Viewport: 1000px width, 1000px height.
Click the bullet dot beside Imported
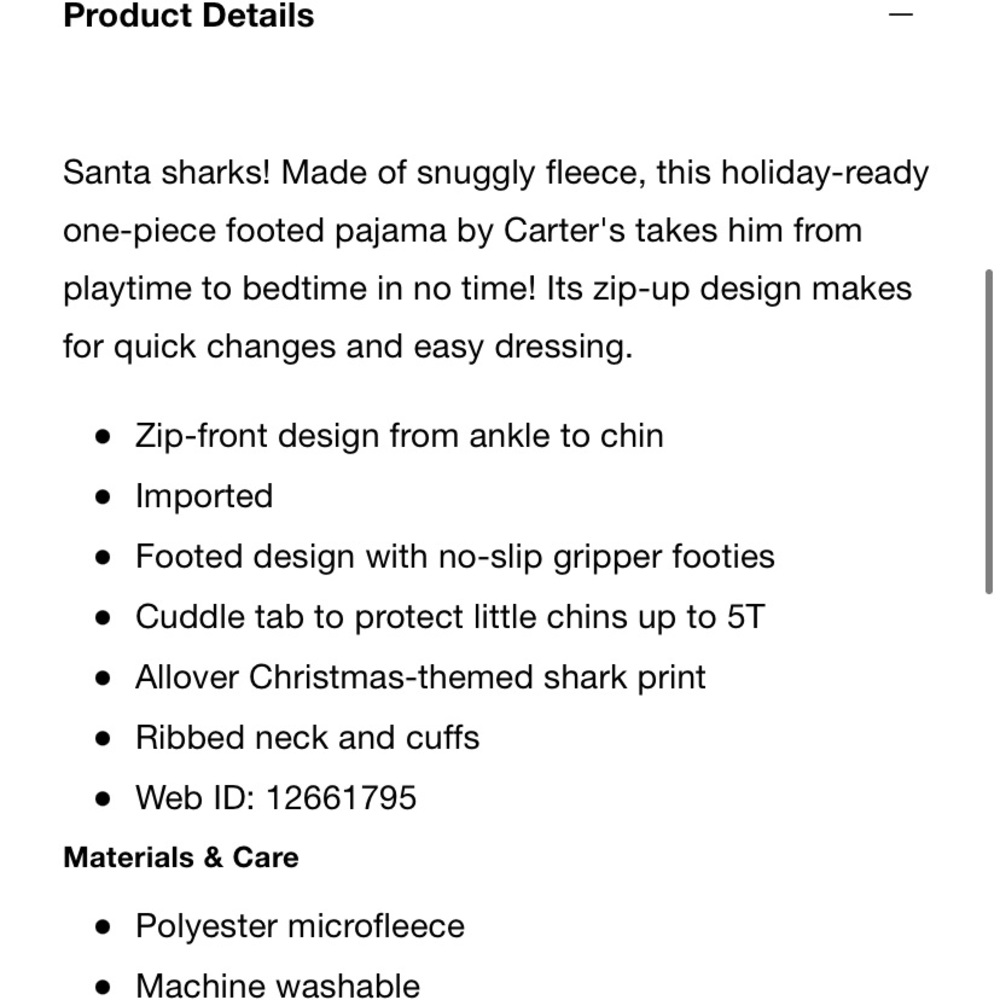[103, 497]
